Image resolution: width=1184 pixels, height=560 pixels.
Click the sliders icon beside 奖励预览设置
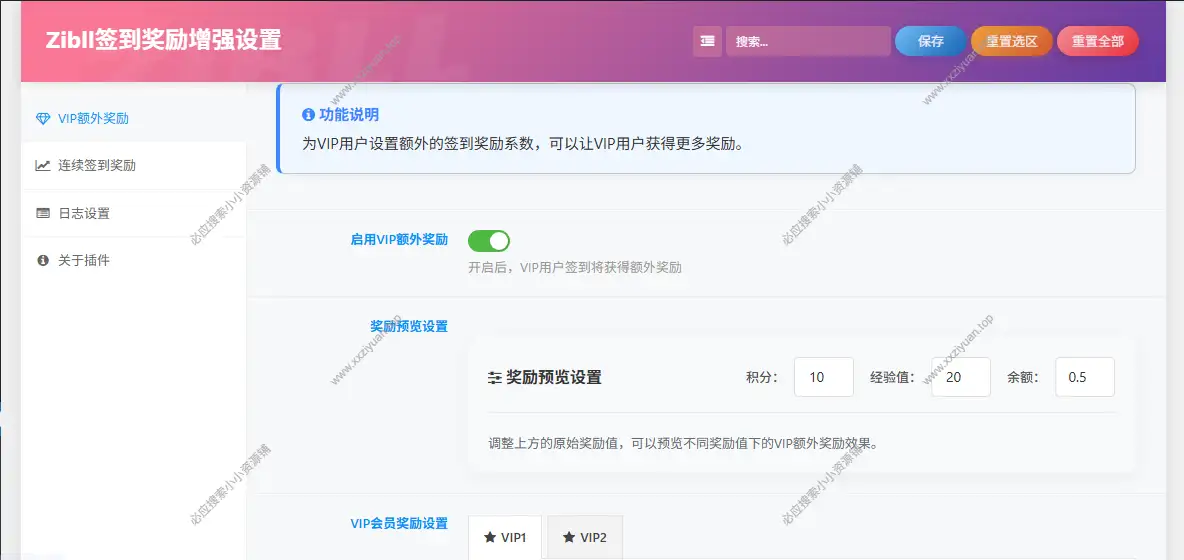tap(494, 378)
